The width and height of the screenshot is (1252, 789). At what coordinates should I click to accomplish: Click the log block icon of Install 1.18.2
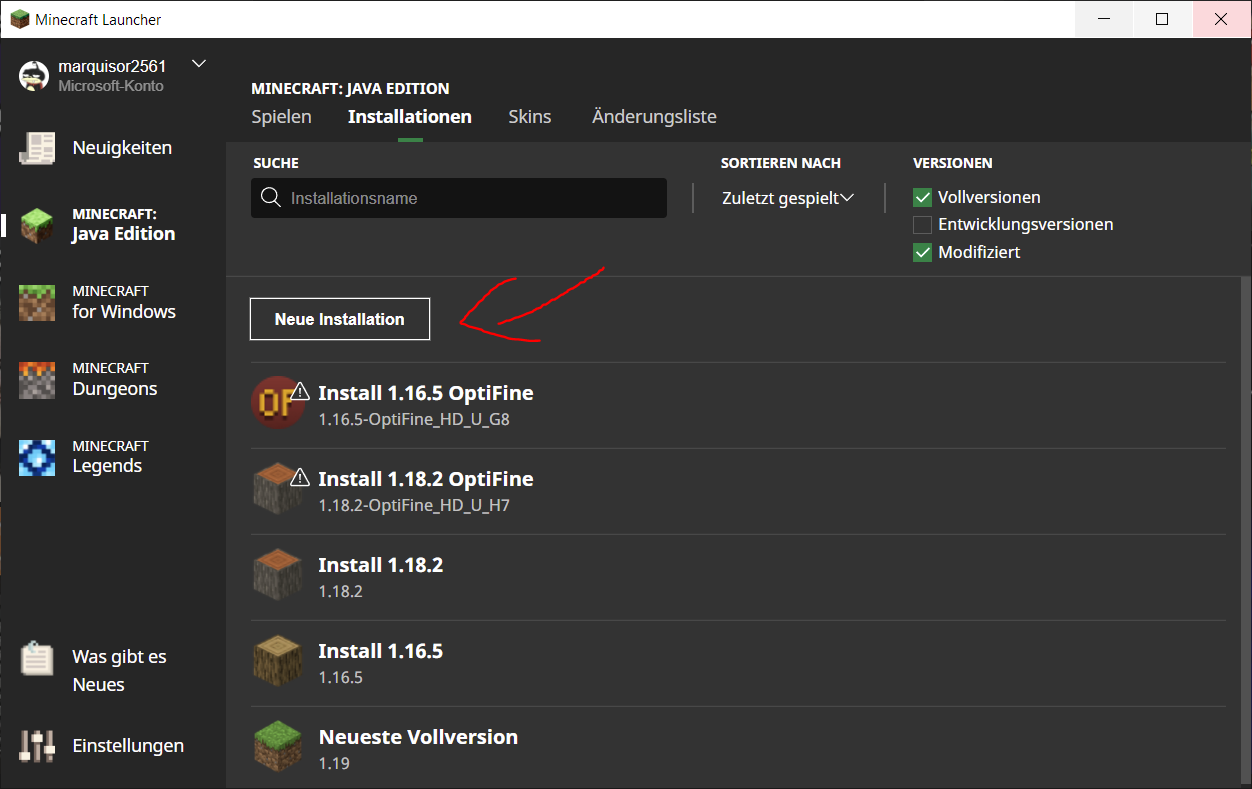(x=277, y=575)
